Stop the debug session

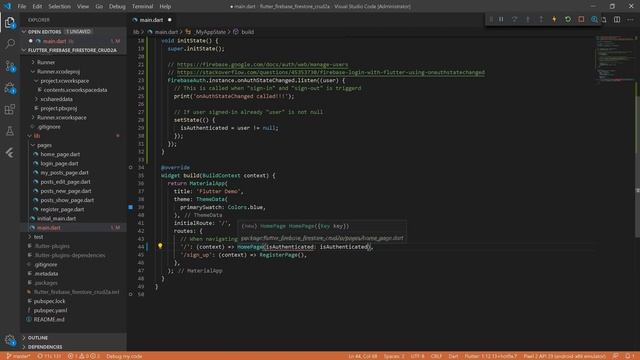point(581,19)
